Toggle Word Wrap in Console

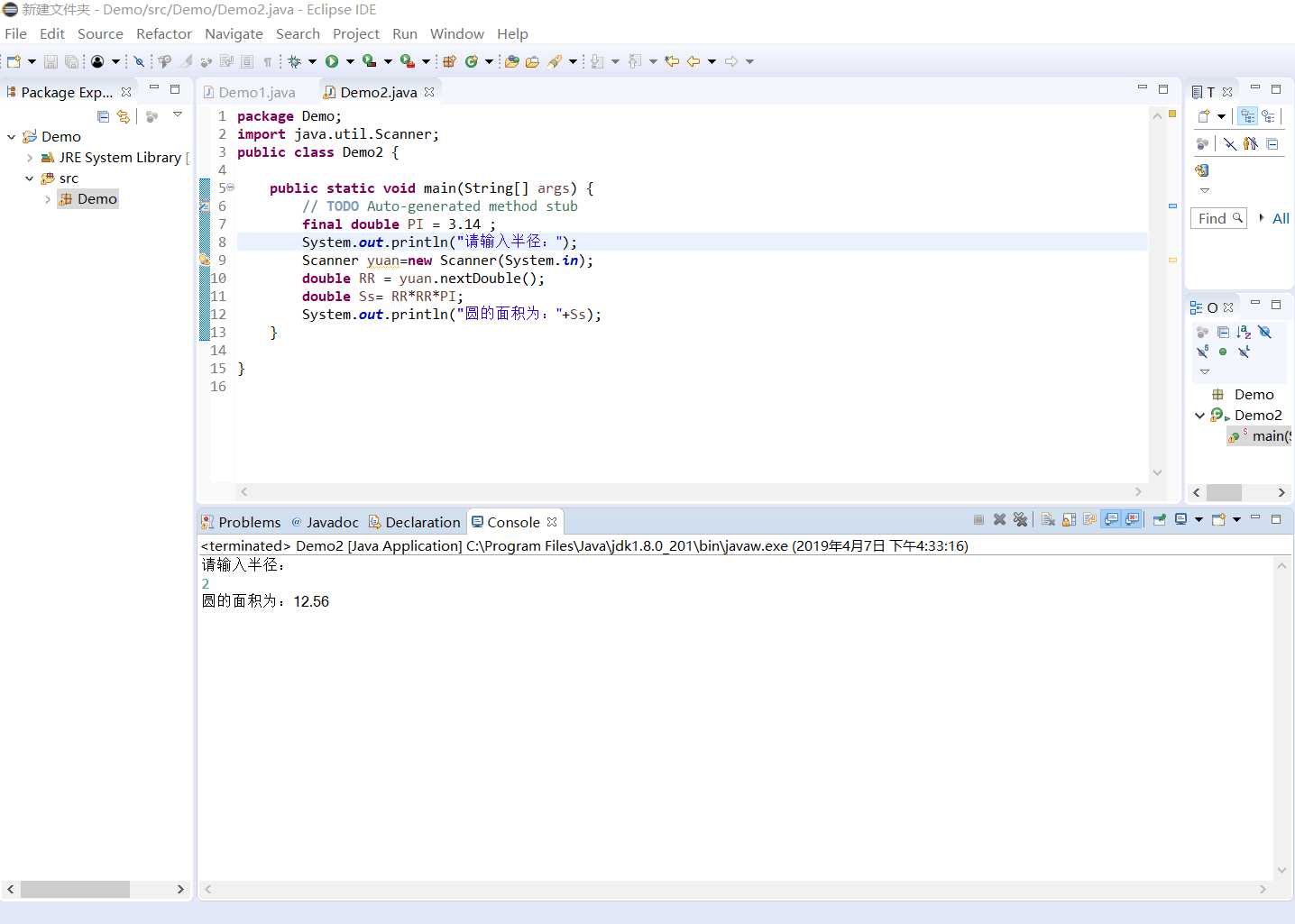[x=1089, y=519]
